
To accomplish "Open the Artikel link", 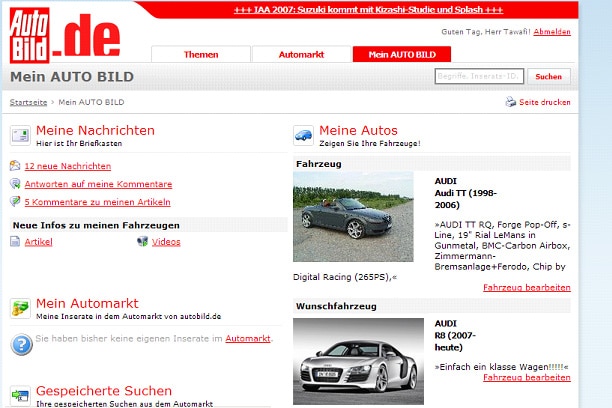I will [38, 242].
